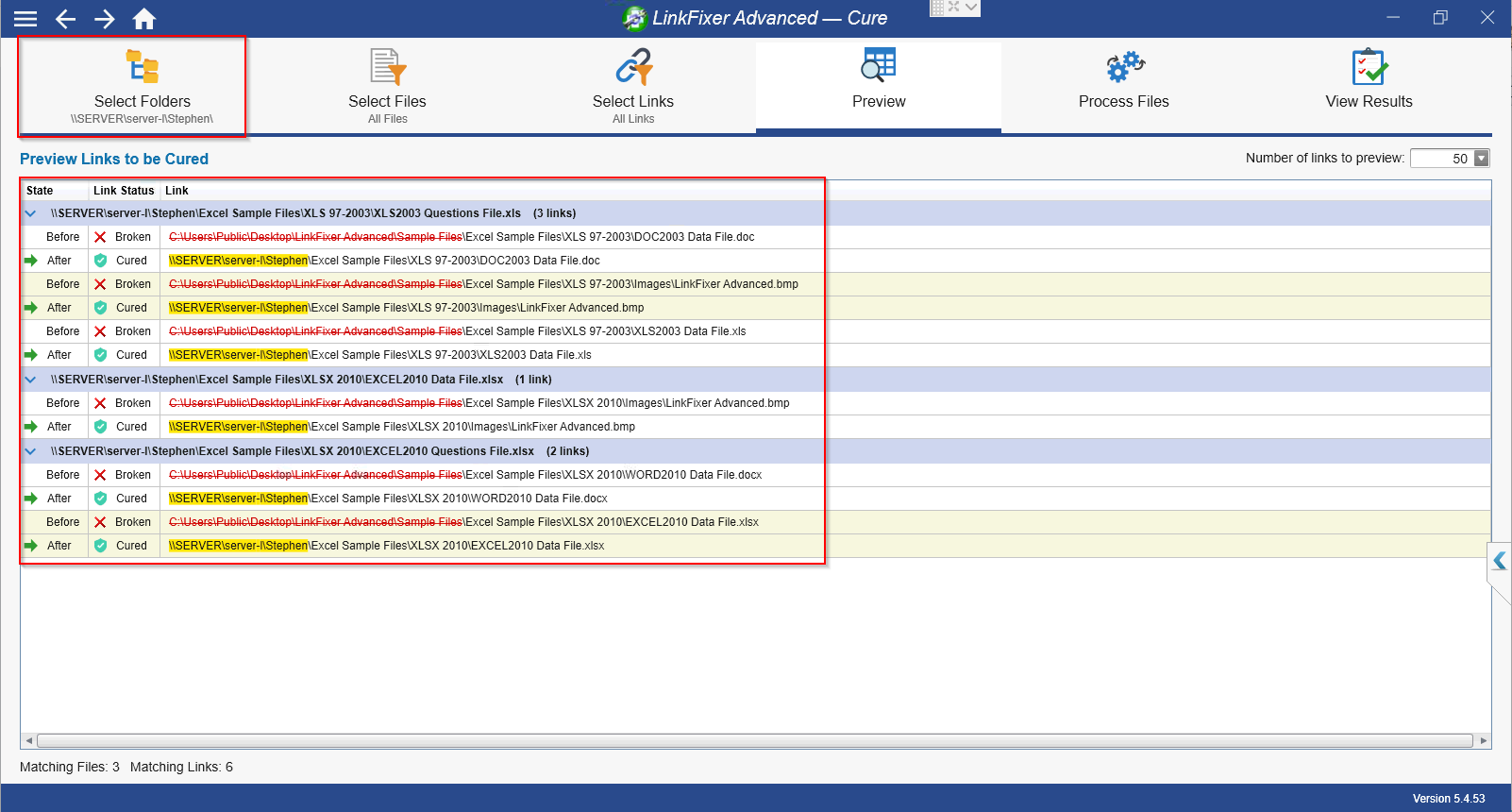1512x812 pixels.
Task: Click the Link column header
Action: tap(177, 191)
